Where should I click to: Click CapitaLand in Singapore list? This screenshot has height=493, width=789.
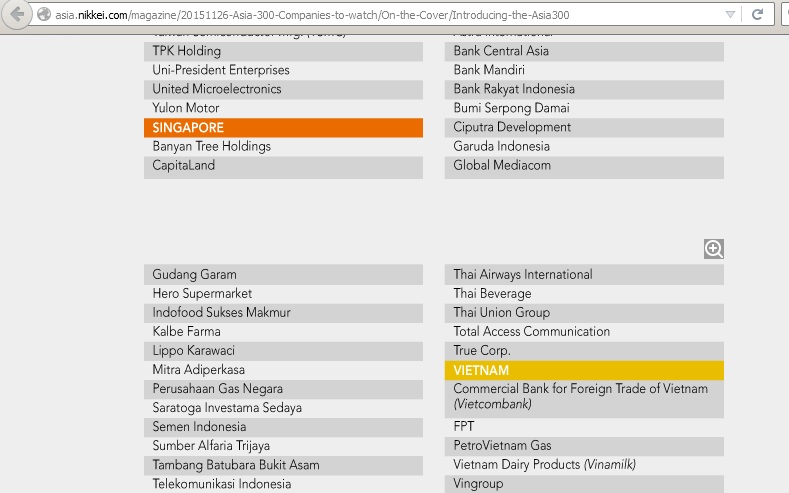[x=184, y=166]
